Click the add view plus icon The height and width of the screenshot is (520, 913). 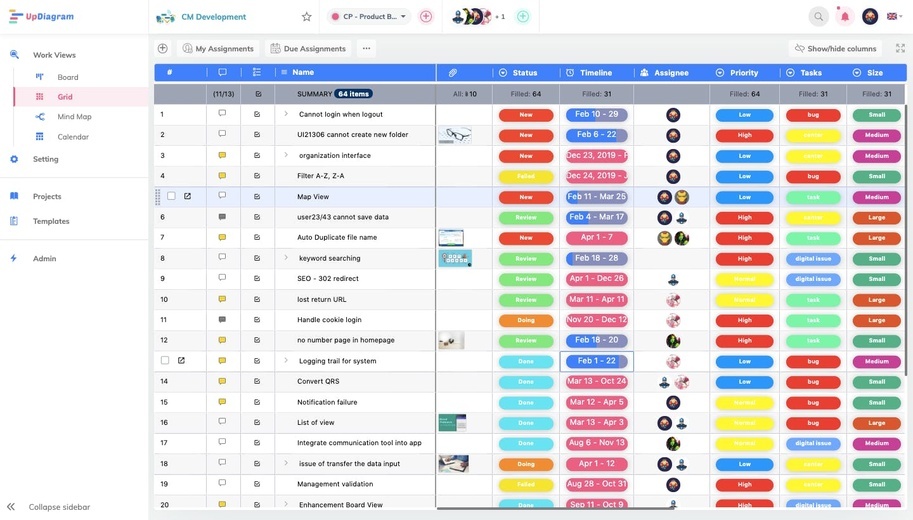click(x=162, y=48)
